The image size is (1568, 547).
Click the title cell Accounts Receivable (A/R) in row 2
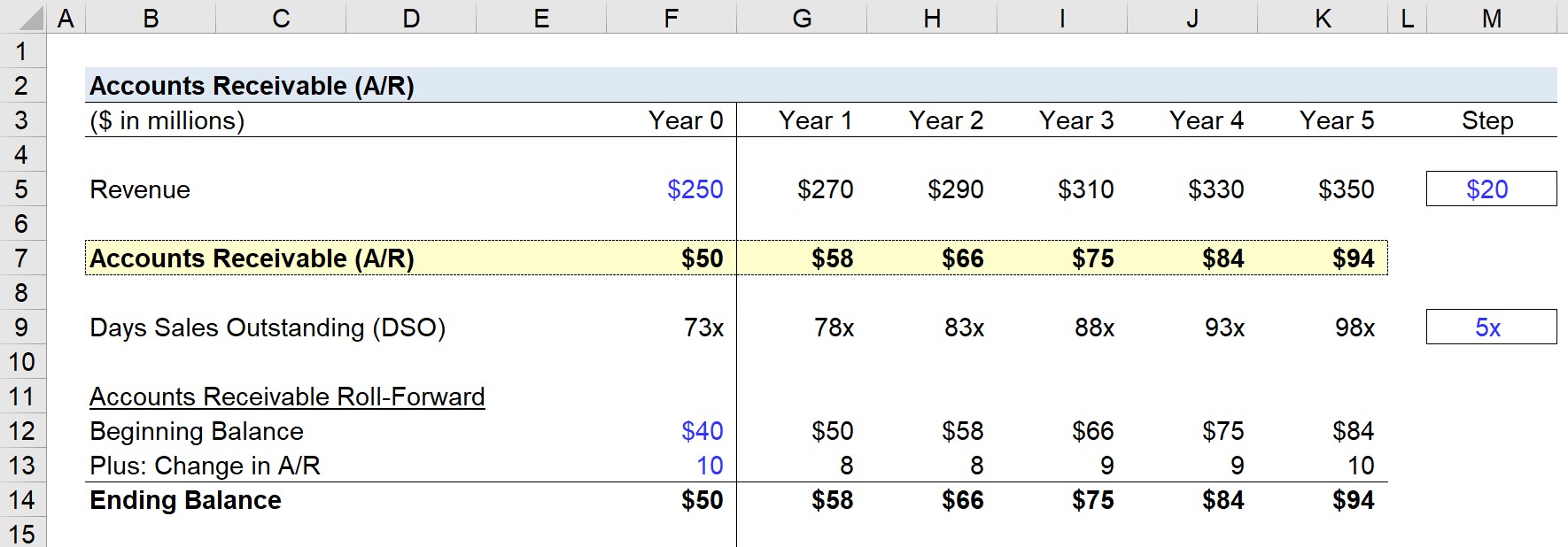pos(252,86)
